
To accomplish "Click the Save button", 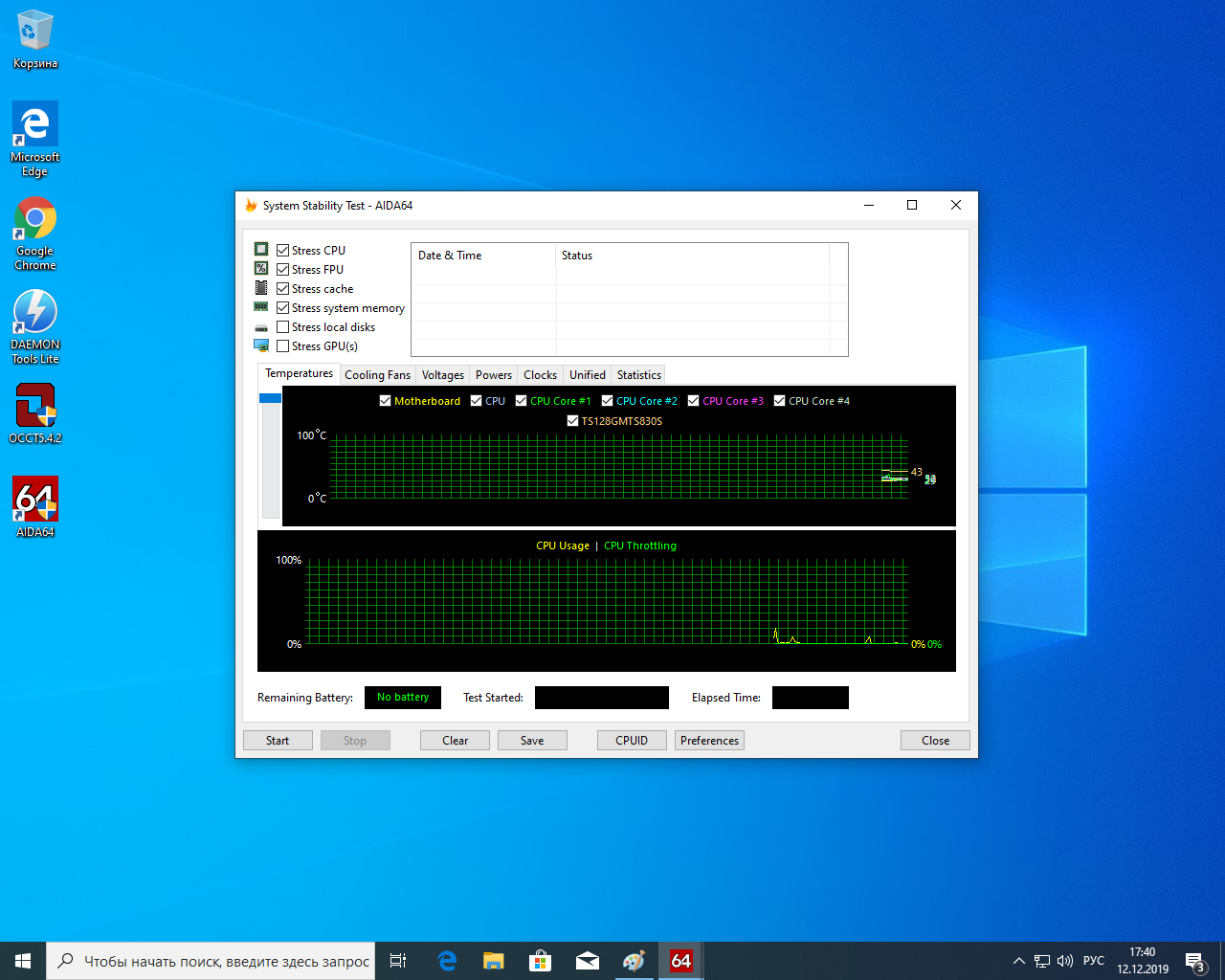I will point(532,741).
